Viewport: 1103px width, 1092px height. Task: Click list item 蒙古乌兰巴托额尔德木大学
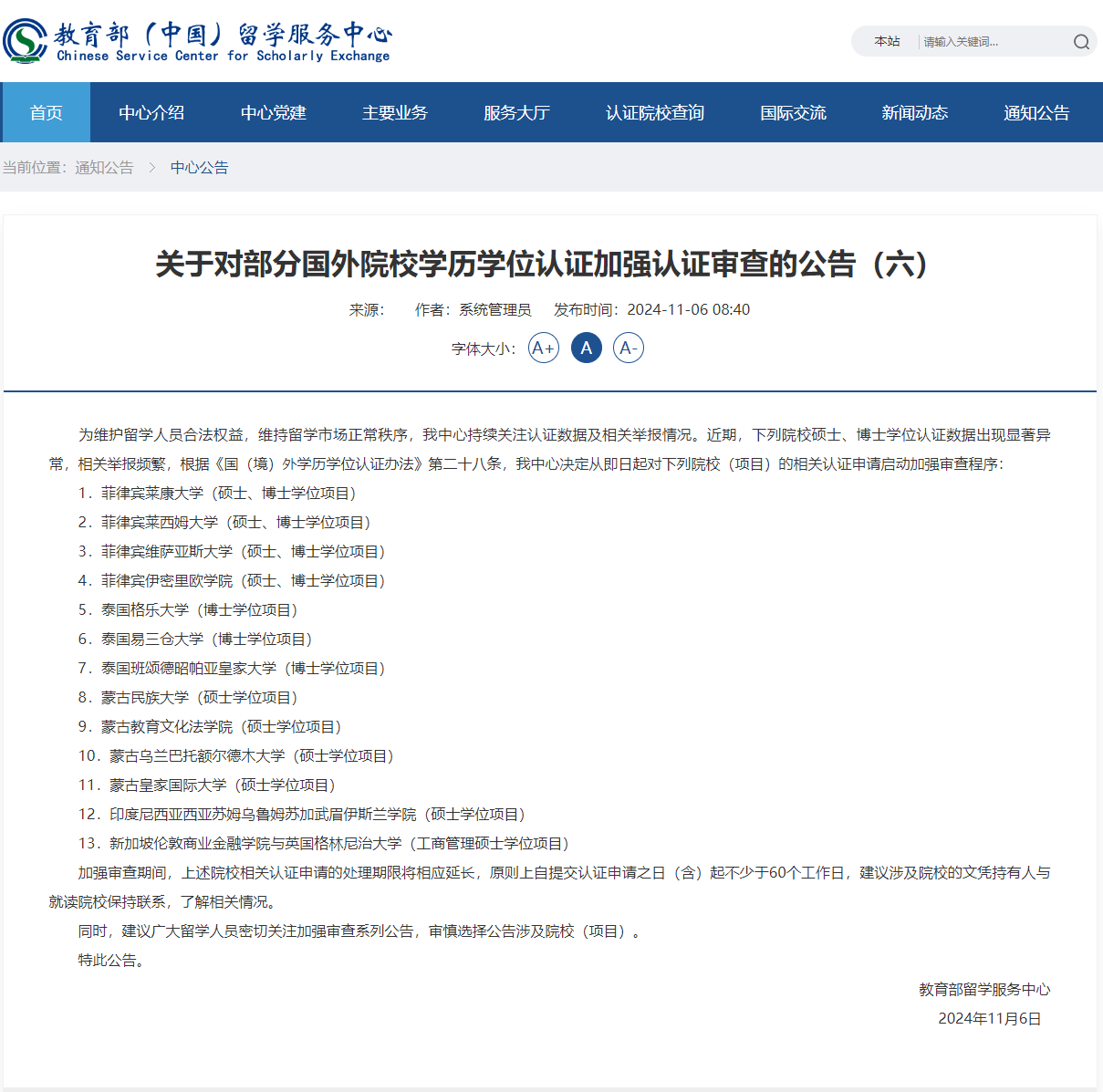pos(236,756)
